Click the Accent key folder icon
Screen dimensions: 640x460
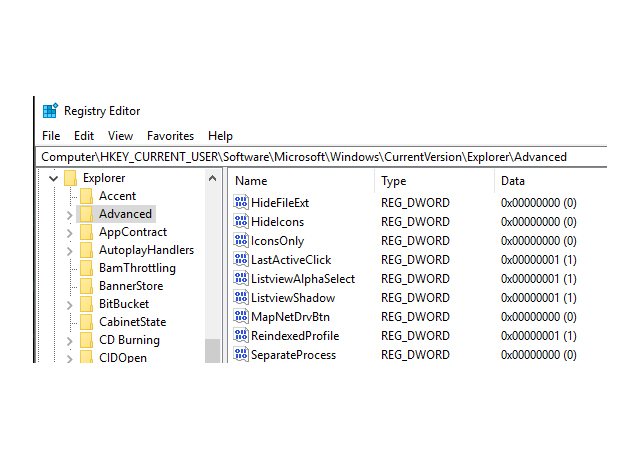(x=87, y=196)
